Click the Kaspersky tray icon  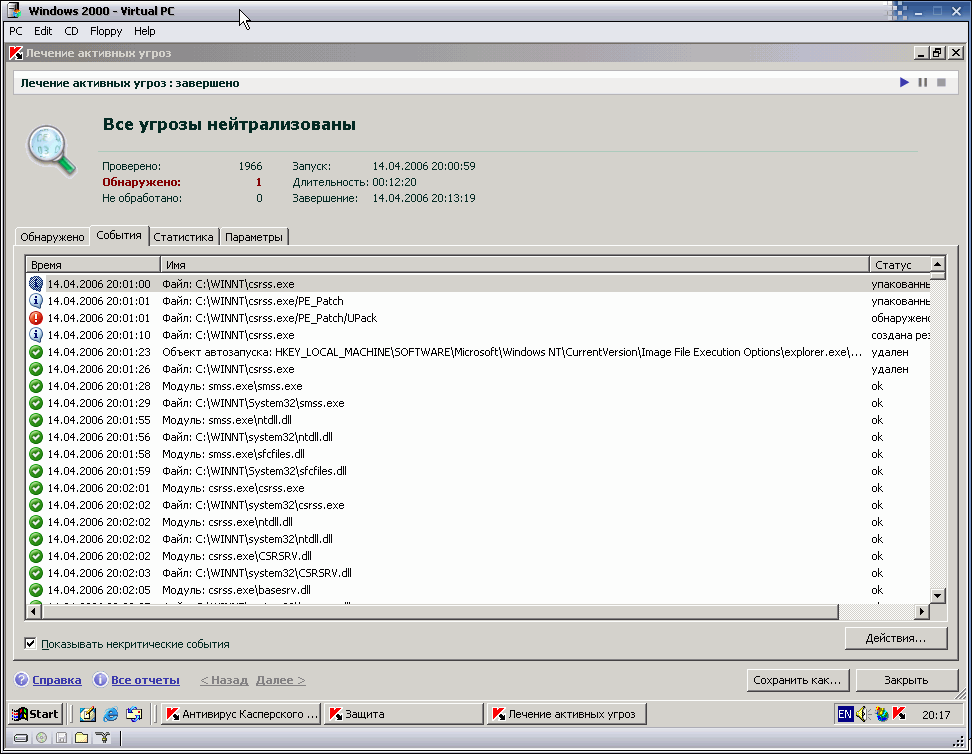point(899,714)
